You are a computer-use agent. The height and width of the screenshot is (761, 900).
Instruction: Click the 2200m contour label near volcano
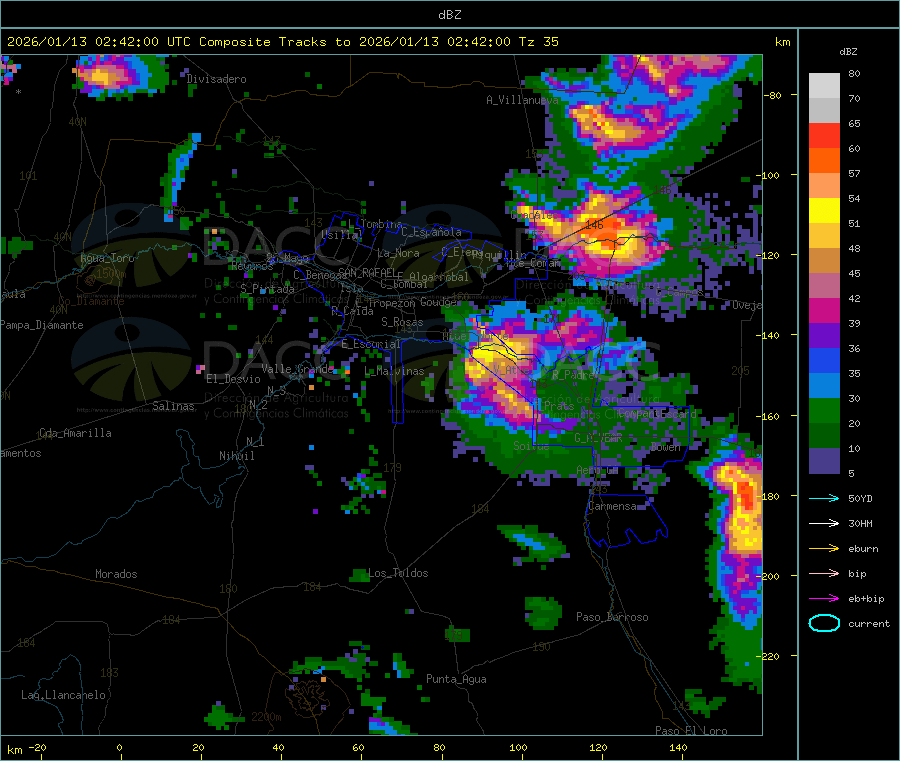coord(266,717)
